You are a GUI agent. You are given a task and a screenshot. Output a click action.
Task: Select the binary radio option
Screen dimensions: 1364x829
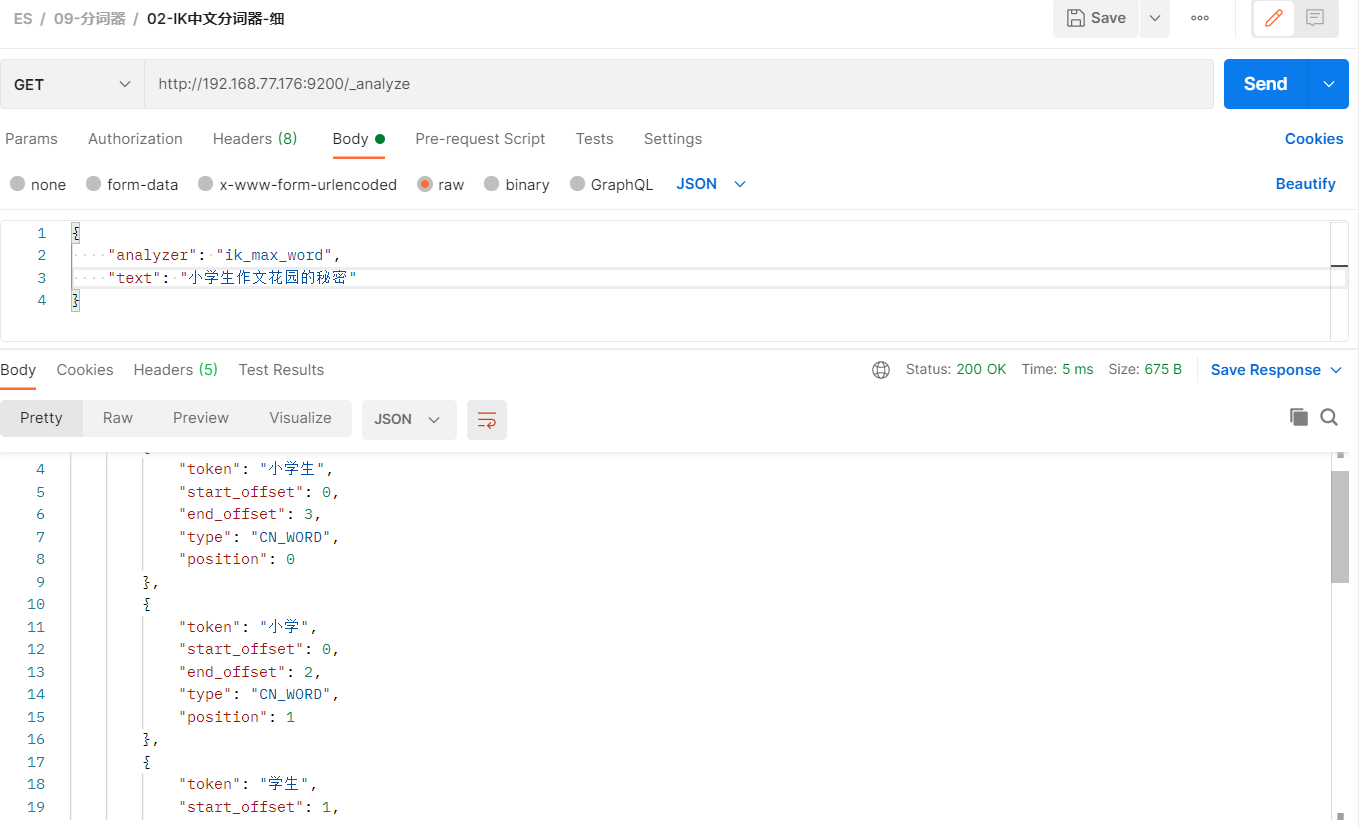[491, 184]
